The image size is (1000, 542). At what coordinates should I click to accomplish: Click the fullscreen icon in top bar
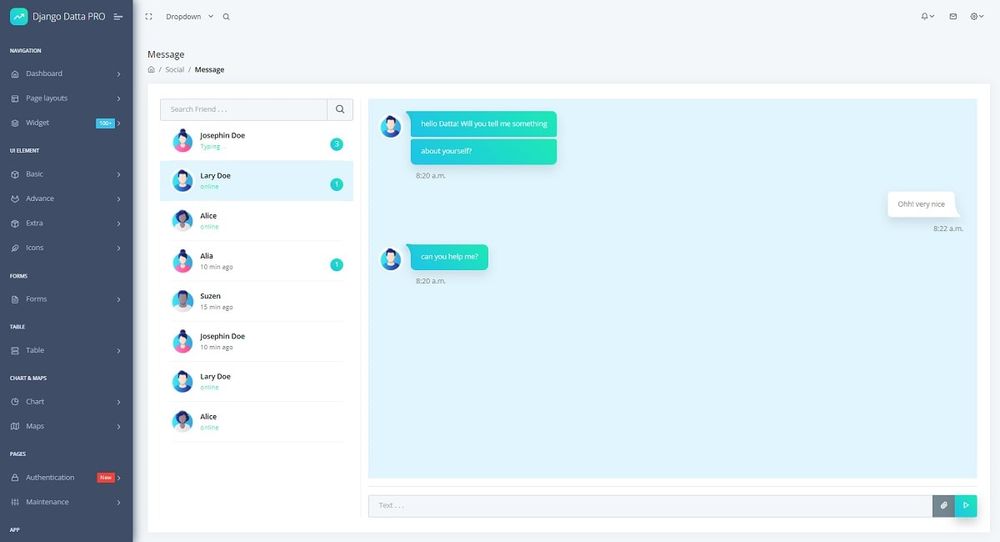coord(149,17)
